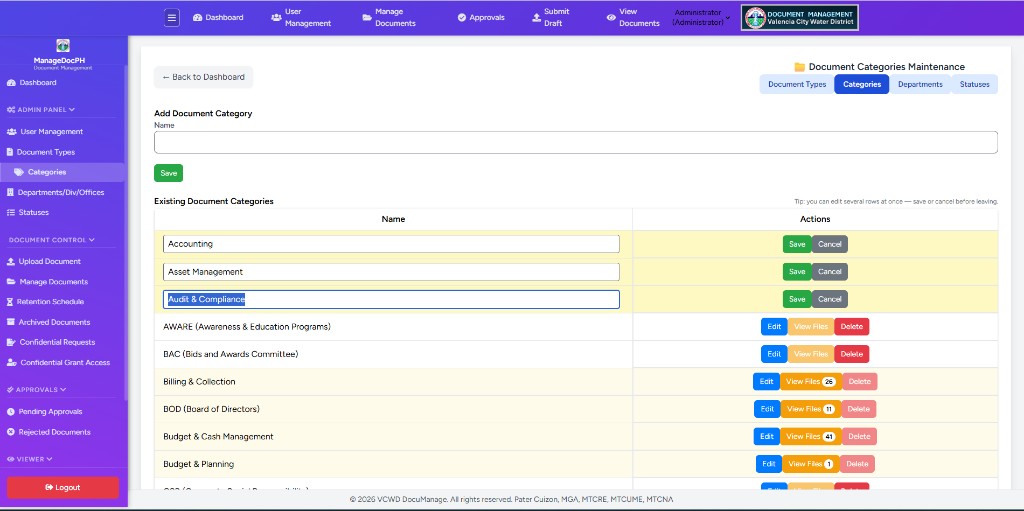Collapse the Document Control section
The height and width of the screenshot is (511, 1024).
click(x=51, y=240)
